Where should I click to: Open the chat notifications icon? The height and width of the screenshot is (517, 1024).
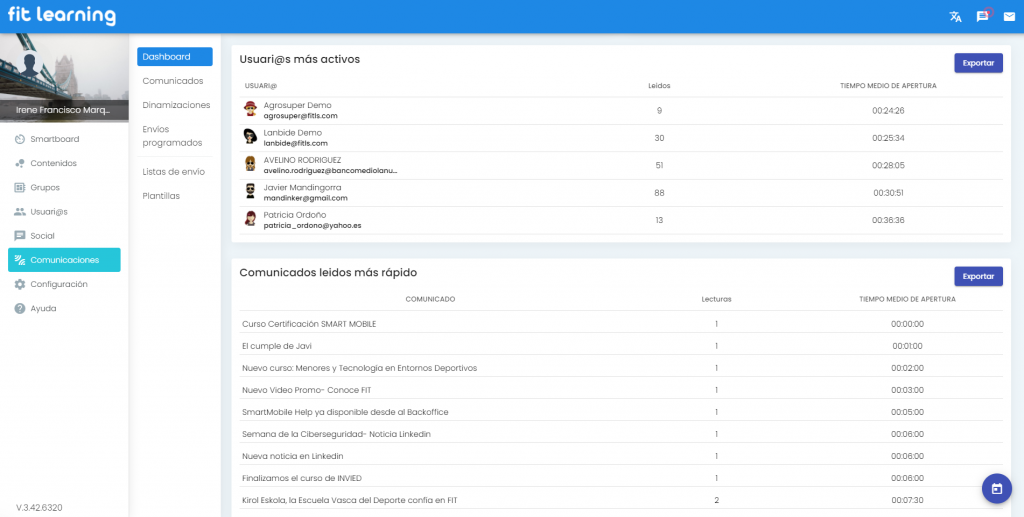coord(982,16)
